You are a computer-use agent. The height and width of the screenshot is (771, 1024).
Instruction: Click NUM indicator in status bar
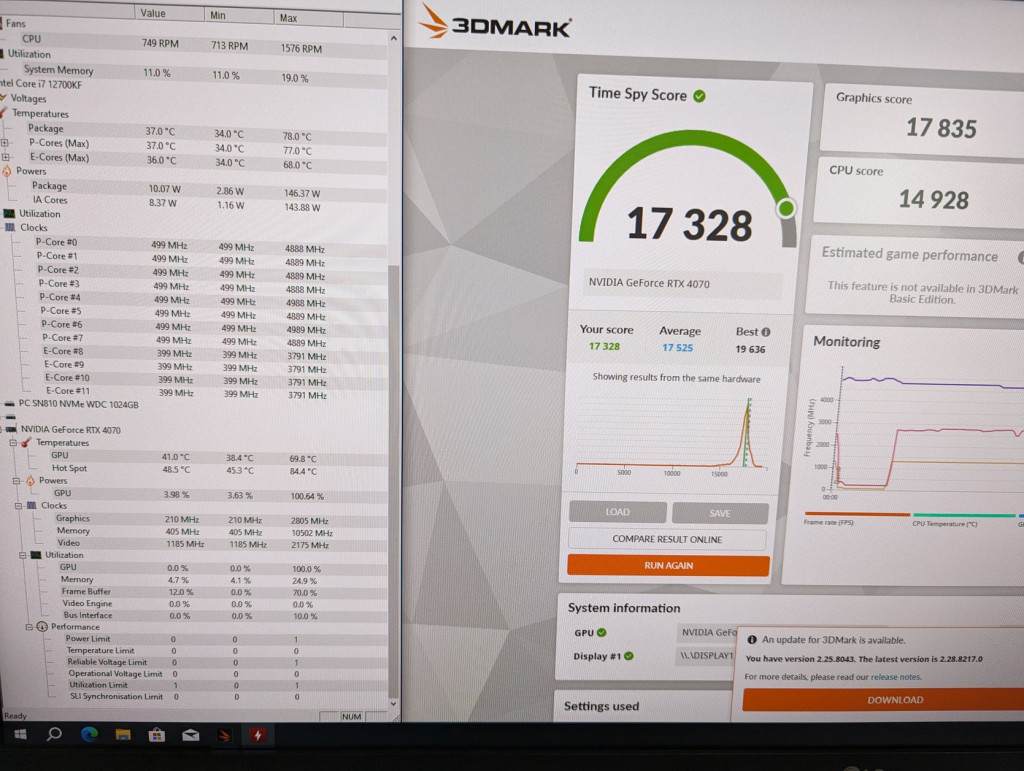[351, 717]
